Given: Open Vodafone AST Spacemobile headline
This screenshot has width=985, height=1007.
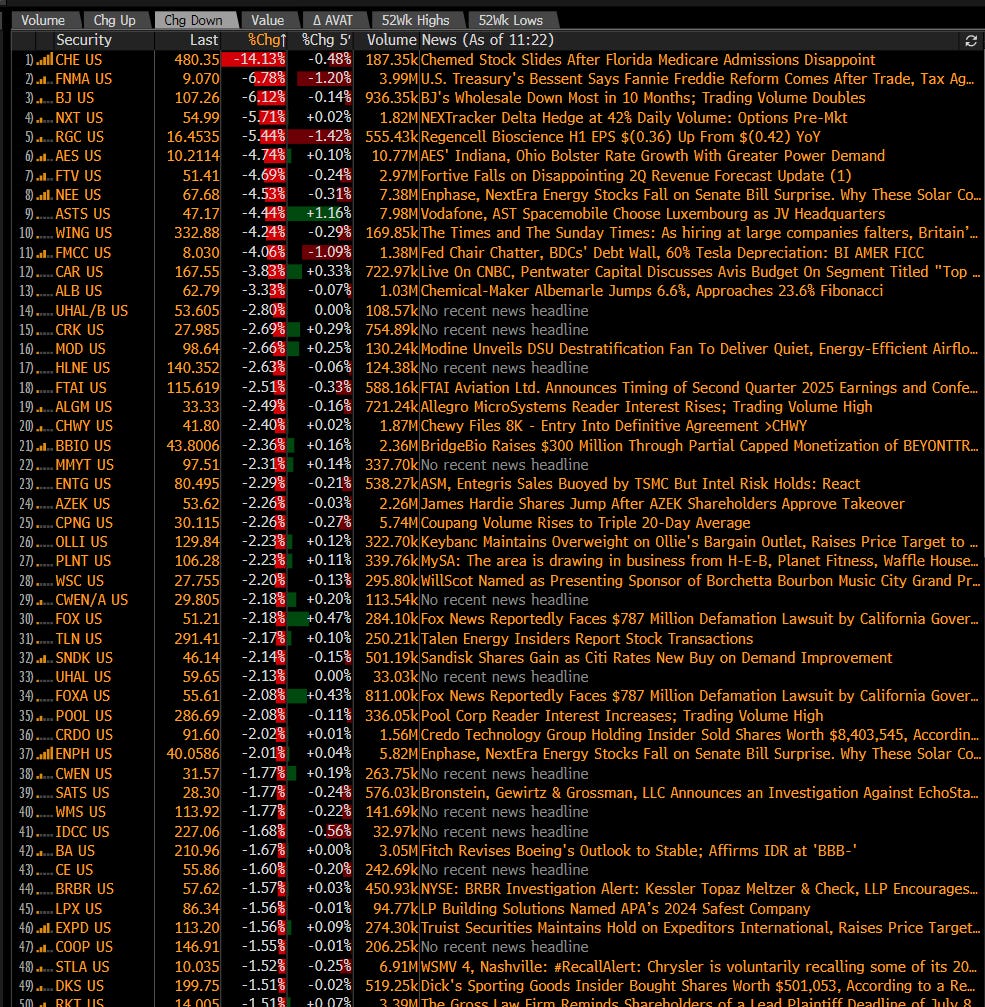Looking at the screenshot, I should pyautogui.click(x=652, y=214).
